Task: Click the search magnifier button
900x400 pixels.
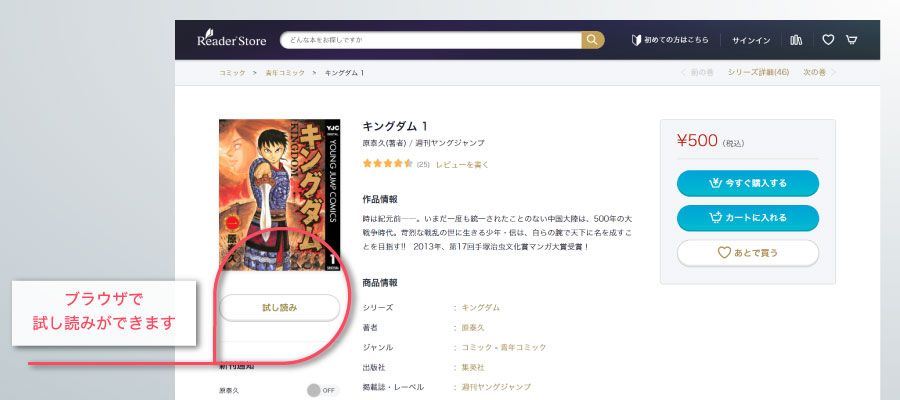Action: tap(593, 40)
